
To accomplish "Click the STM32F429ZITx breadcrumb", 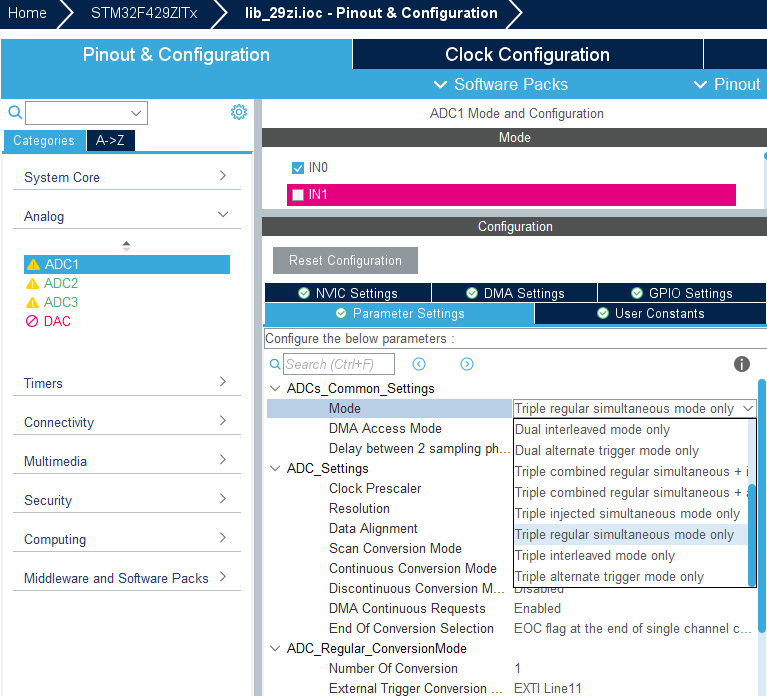I will (x=144, y=13).
